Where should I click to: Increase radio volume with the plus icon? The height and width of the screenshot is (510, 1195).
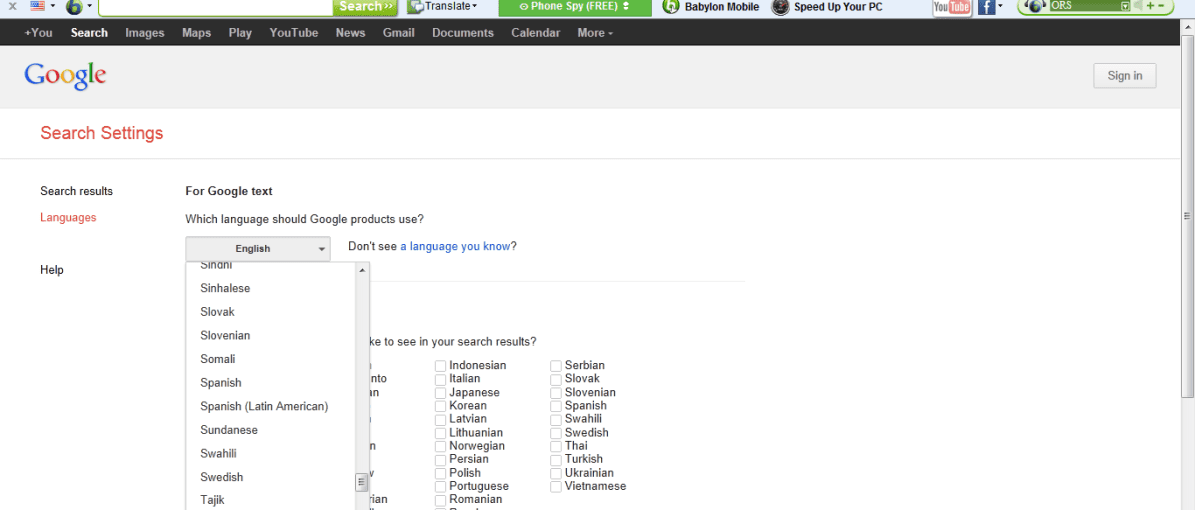click(1150, 6)
